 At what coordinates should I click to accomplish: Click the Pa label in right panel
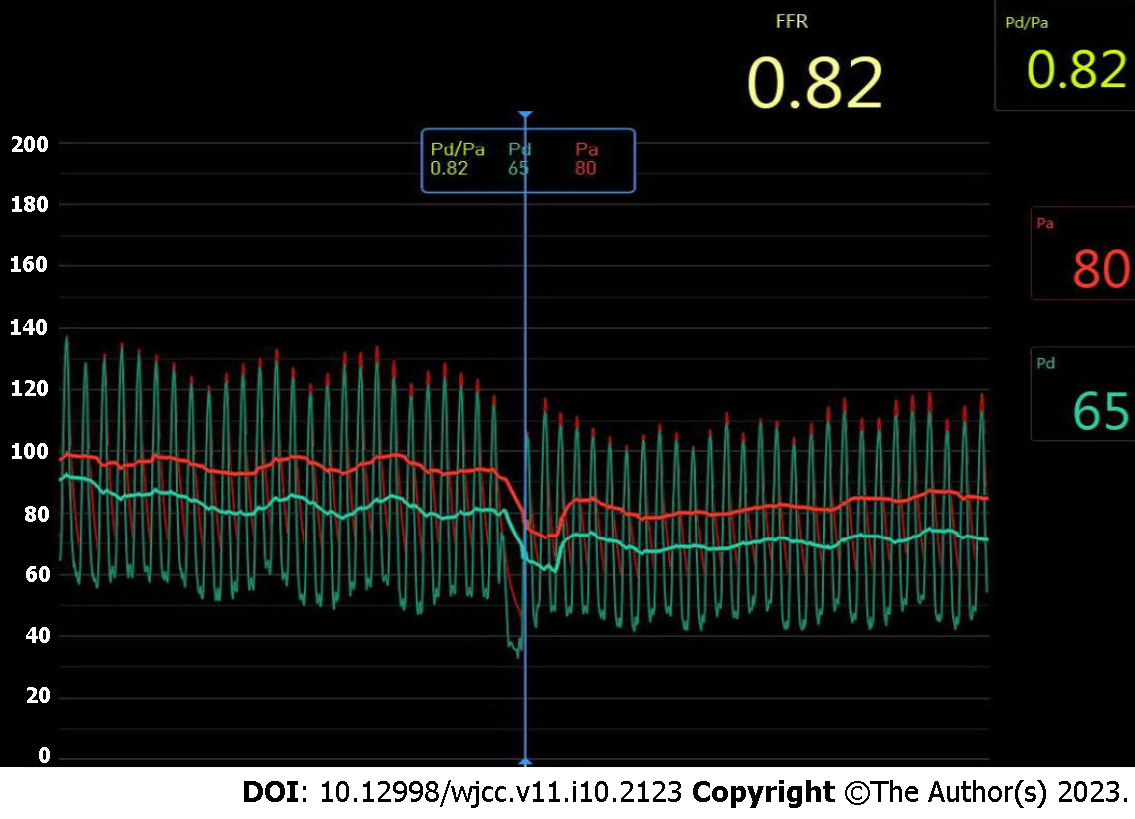(x=1045, y=223)
